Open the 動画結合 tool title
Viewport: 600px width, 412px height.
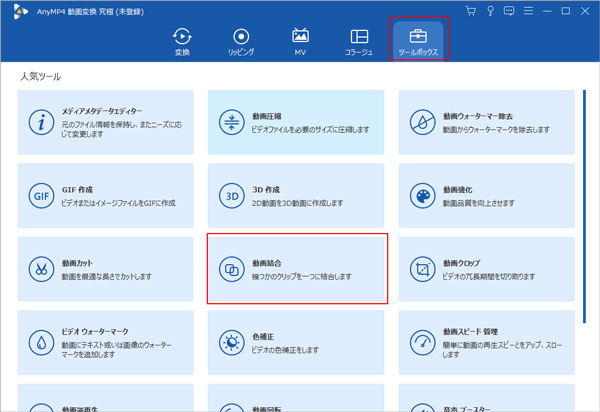coord(267,263)
